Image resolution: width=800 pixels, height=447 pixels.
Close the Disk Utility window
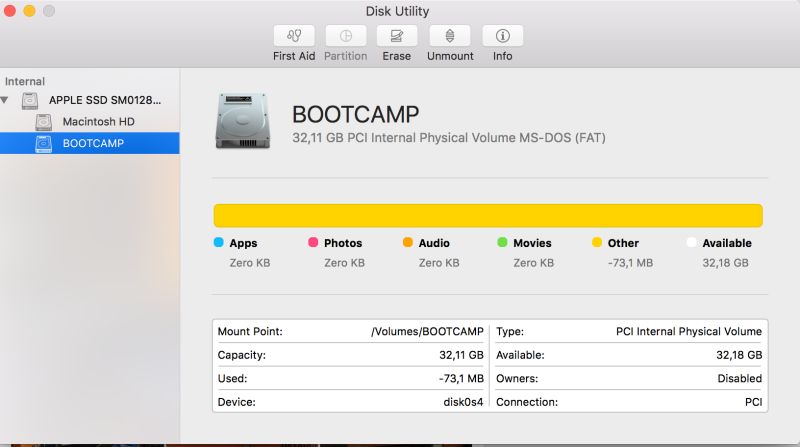pos(10,11)
